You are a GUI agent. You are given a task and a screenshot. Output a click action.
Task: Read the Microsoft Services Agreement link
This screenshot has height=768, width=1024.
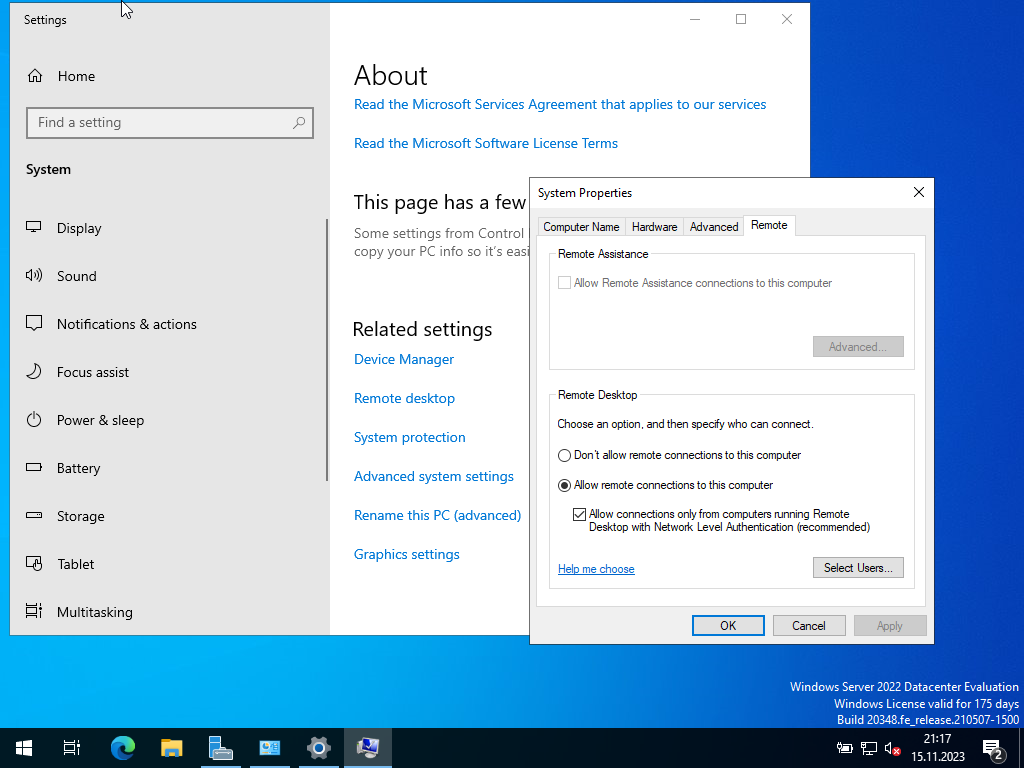point(560,104)
